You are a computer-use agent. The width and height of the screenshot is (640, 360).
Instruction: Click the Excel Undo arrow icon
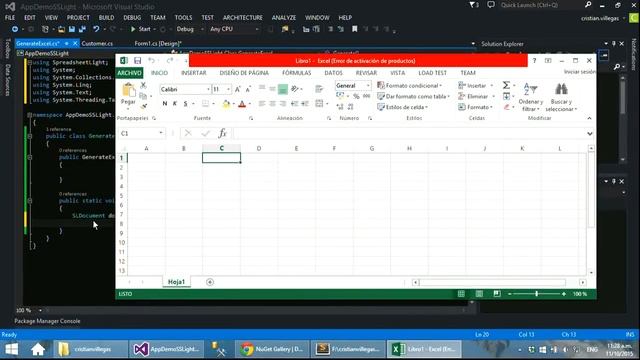[151, 61]
